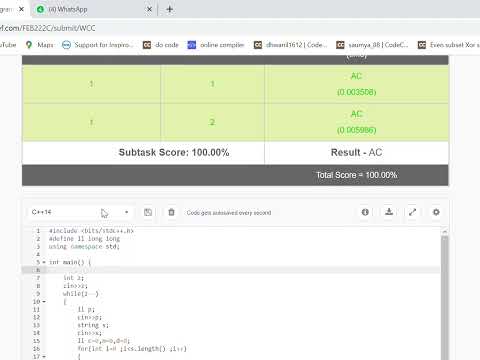This screenshot has height=360, width=480.
Task: Click the 'while(t--)' code line
Action: pos(81,294)
